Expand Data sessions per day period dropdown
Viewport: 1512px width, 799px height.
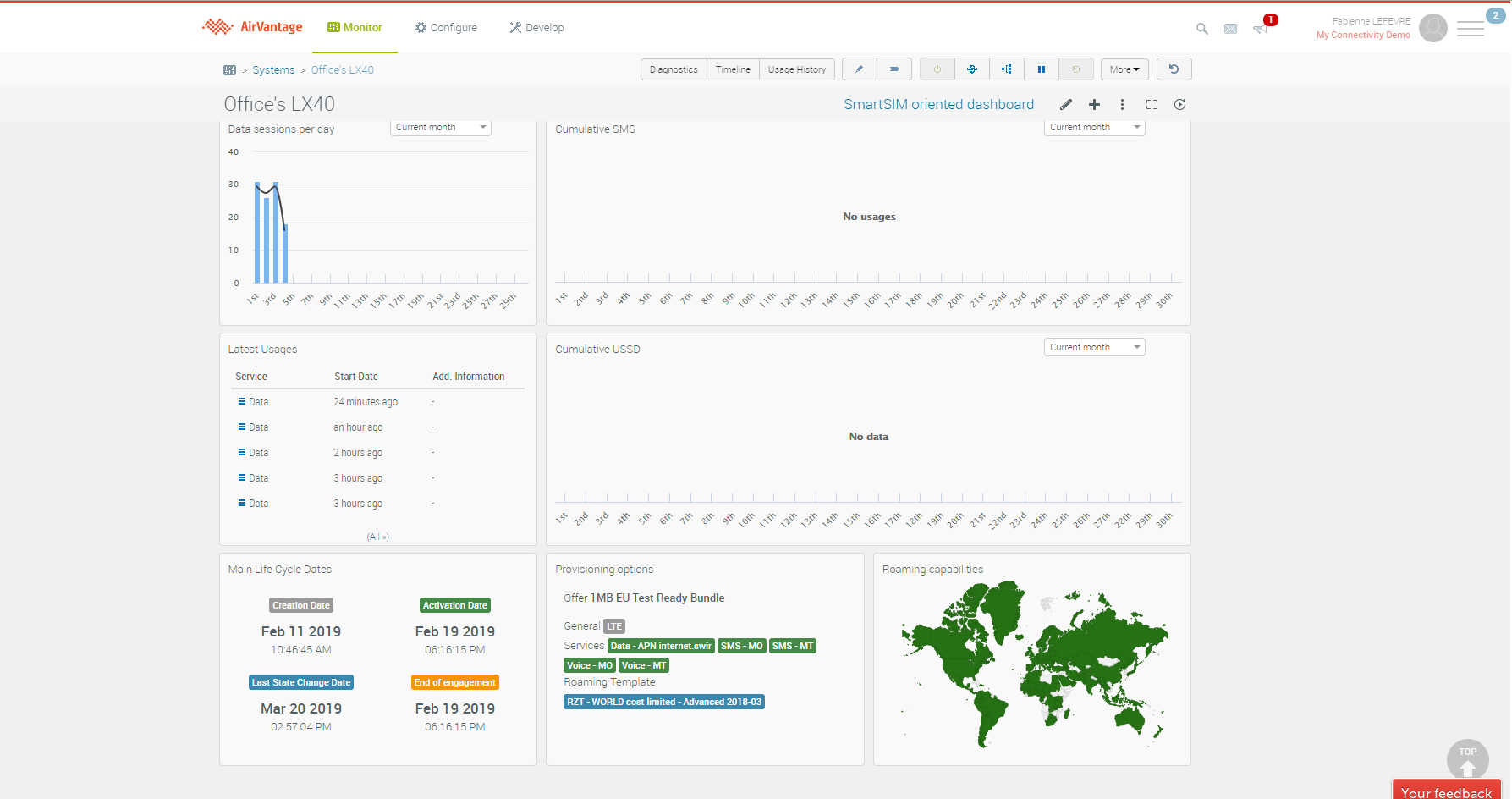point(441,128)
